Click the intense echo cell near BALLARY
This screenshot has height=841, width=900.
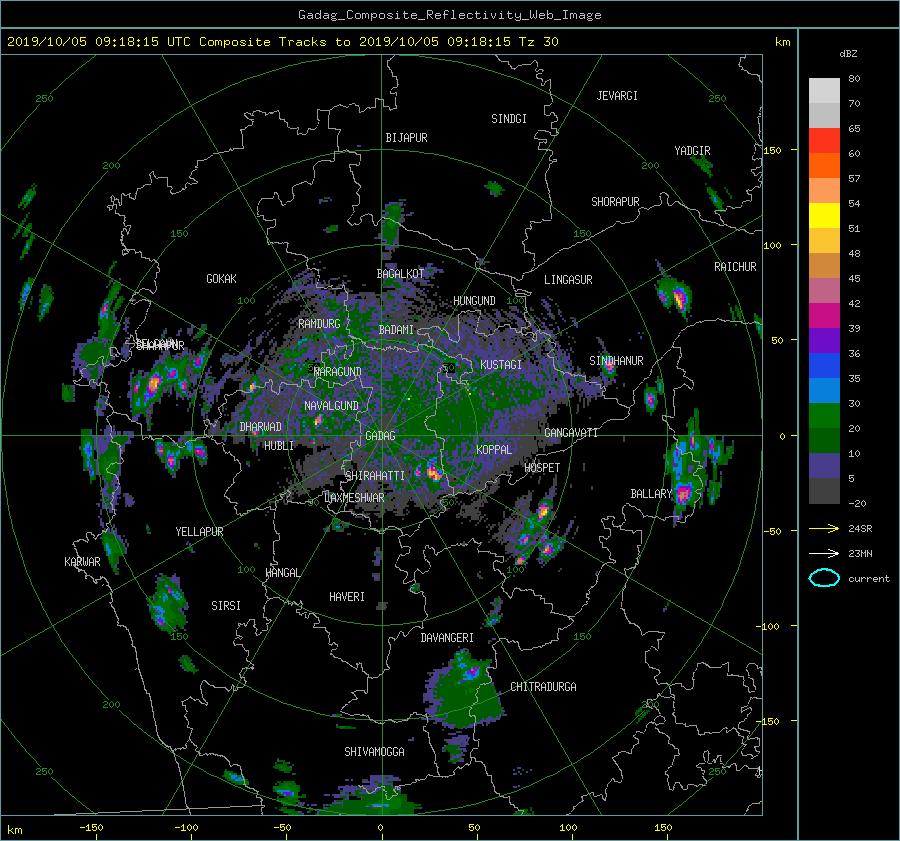tap(683, 493)
